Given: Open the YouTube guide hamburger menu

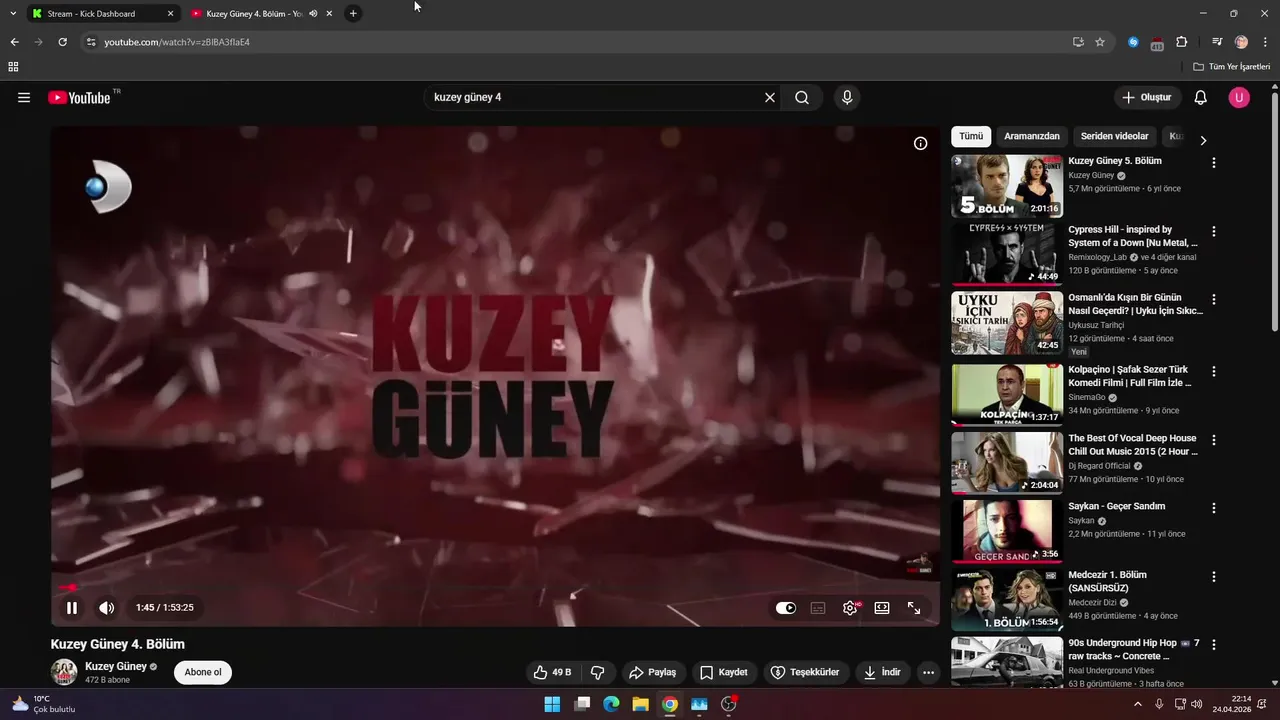Looking at the screenshot, I should pos(24,97).
